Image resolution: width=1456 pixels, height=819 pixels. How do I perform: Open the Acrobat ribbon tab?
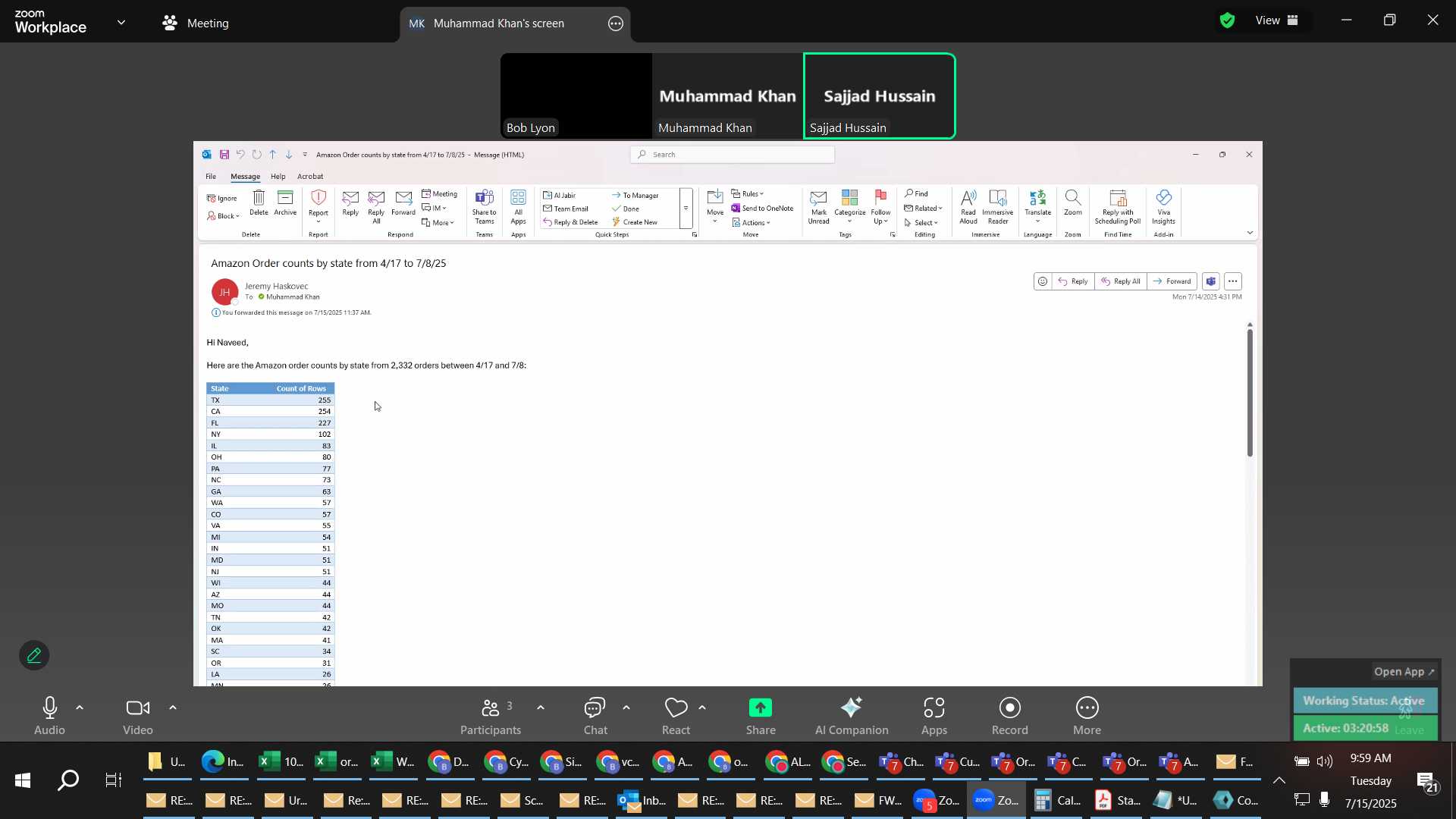pyautogui.click(x=310, y=177)
